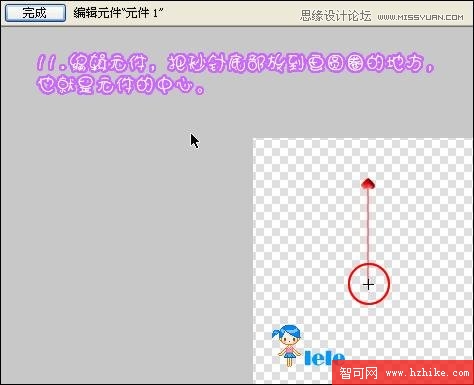Click the blue 'lele' text on canvas
Viewport: 474px width, 385px height.
click(x=324, y=358)
